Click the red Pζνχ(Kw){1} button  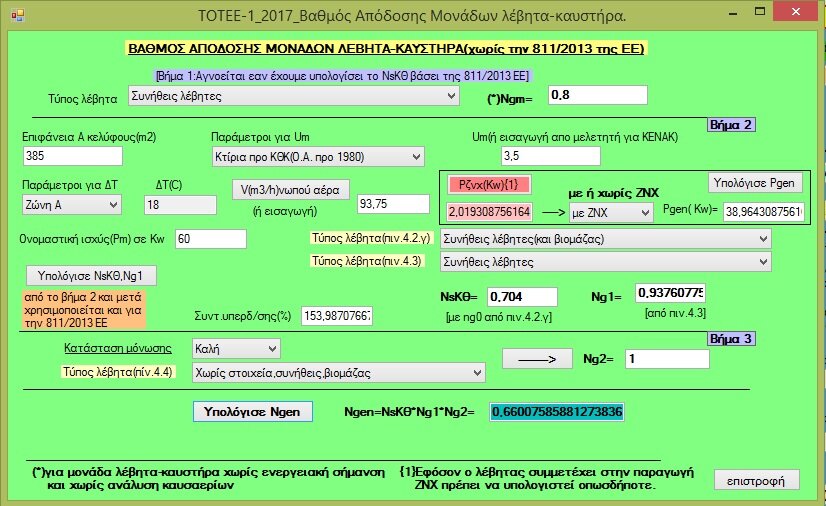[489, 185]
